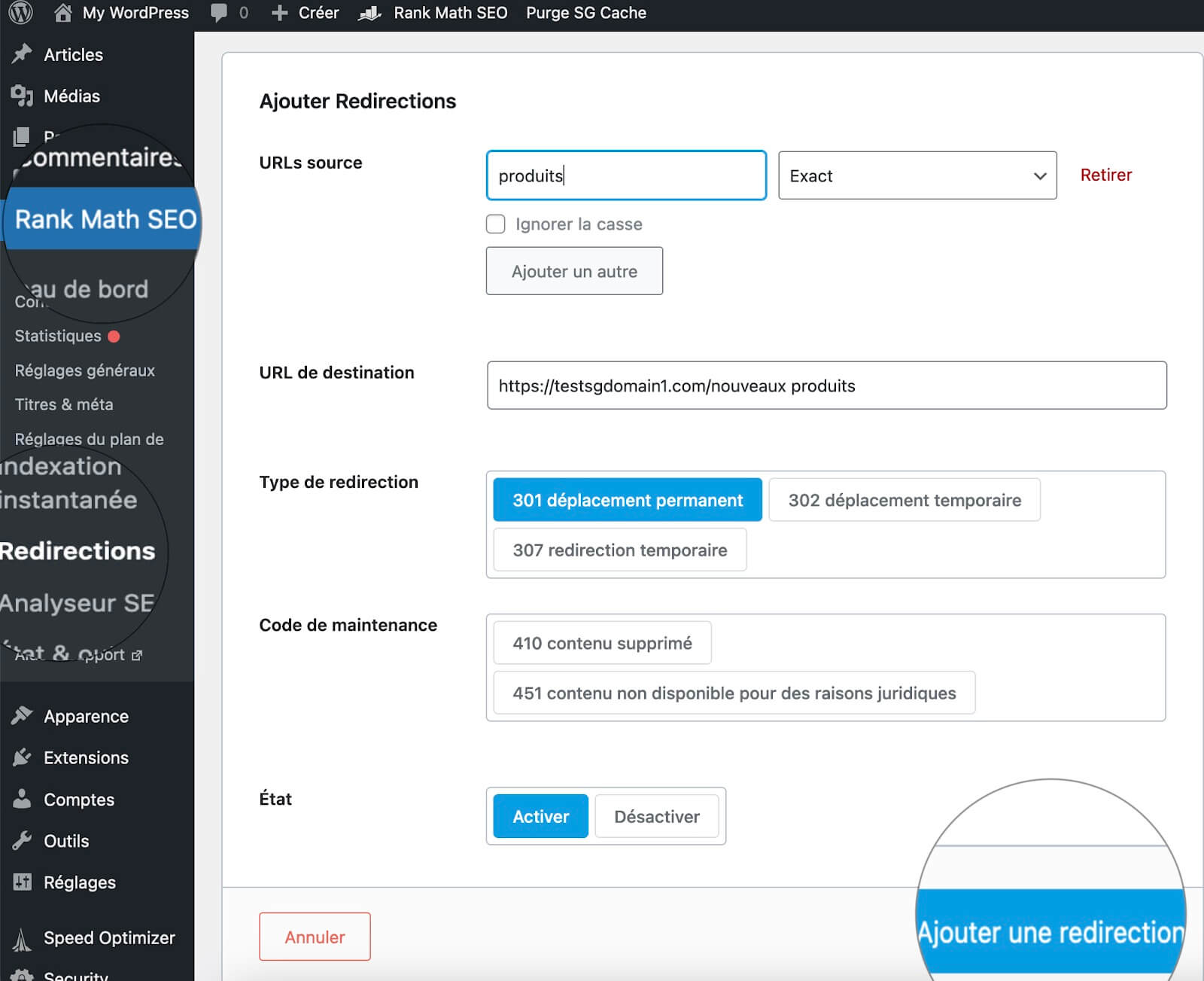The height and width of the screenshot is (981, 1204).
Task: Click the Réglages sliders icon
Action: (22, 882)
